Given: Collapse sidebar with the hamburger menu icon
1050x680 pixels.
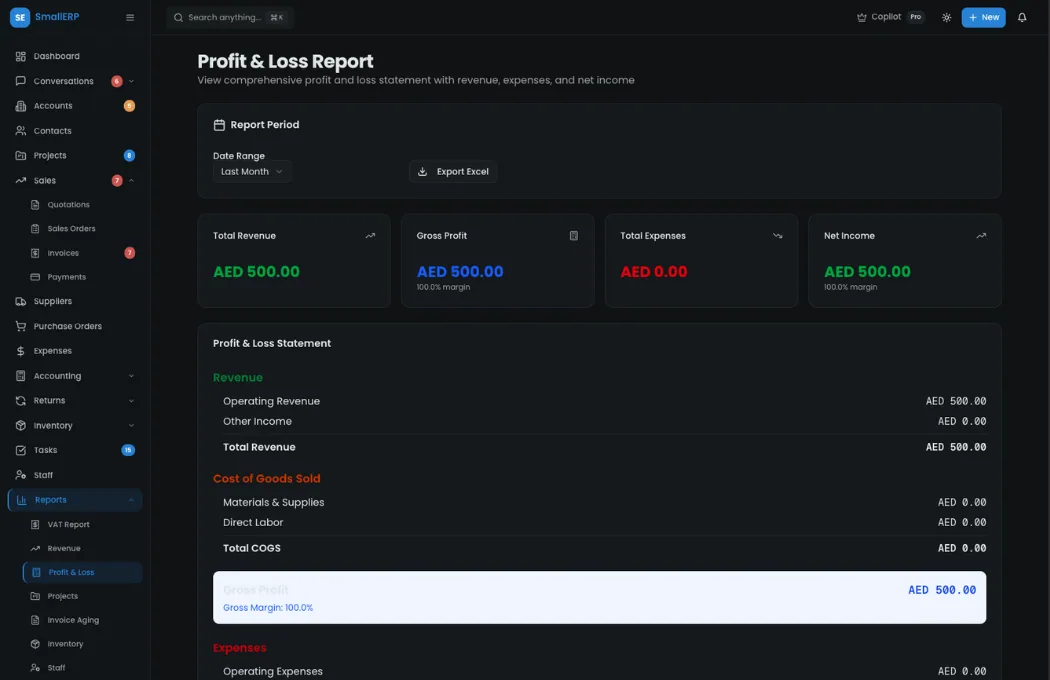Looking at the screenshot, I should pos(130,17).
